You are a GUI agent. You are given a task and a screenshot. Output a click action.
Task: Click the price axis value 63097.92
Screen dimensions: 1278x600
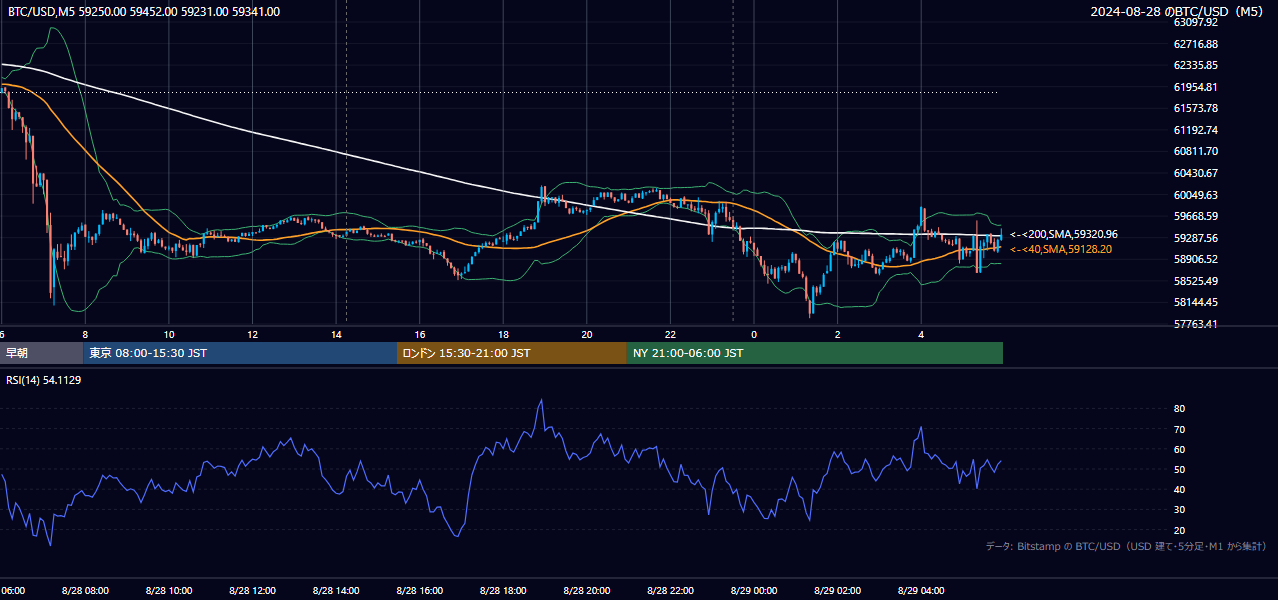[1196, 22]
